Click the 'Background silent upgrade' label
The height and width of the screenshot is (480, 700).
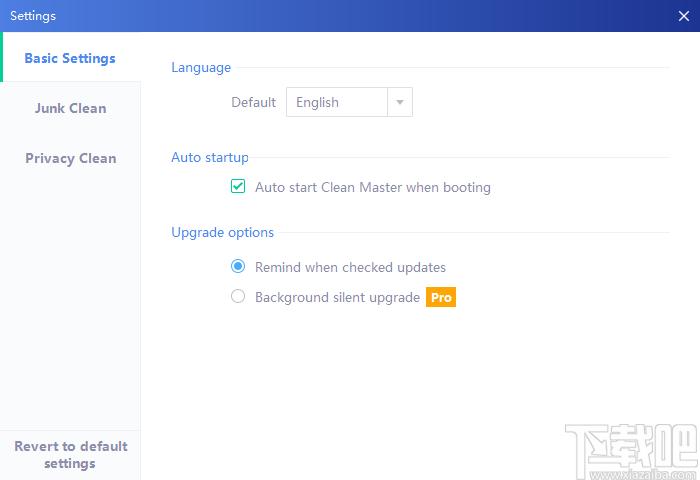[x=338, y=297]
